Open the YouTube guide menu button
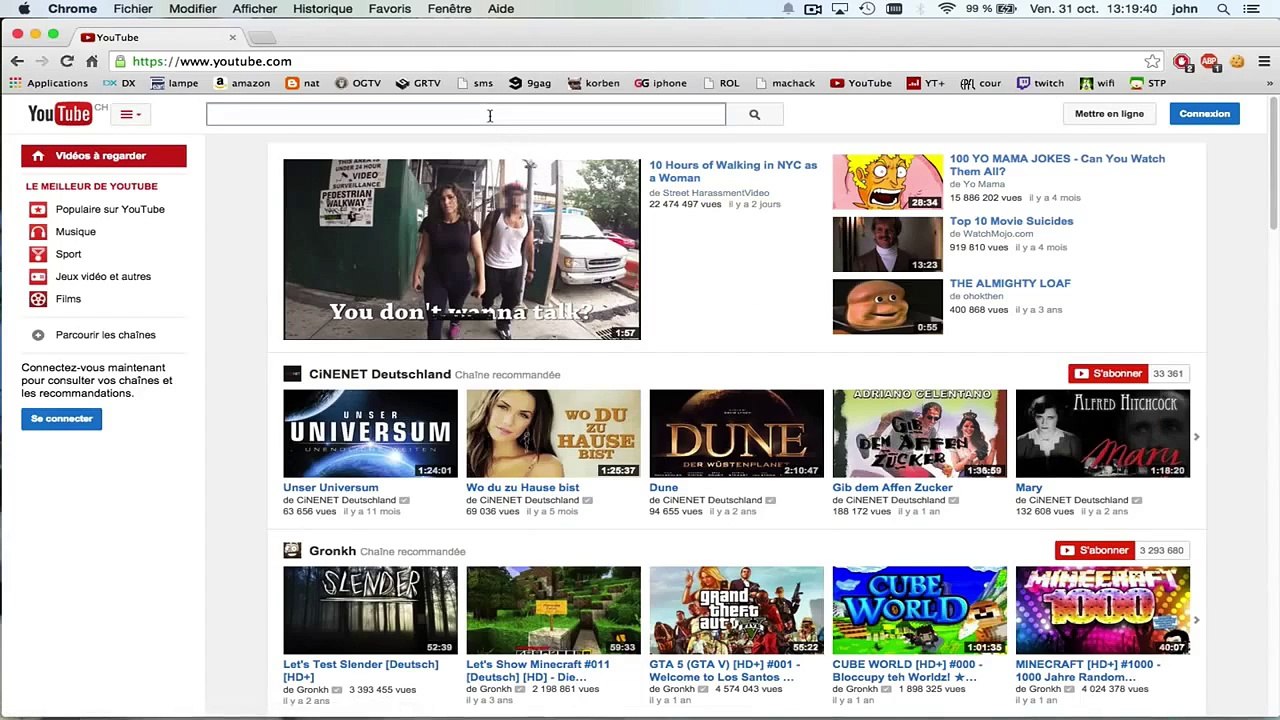The height and width of the screenshot is (720, 1280). [131, 114]
